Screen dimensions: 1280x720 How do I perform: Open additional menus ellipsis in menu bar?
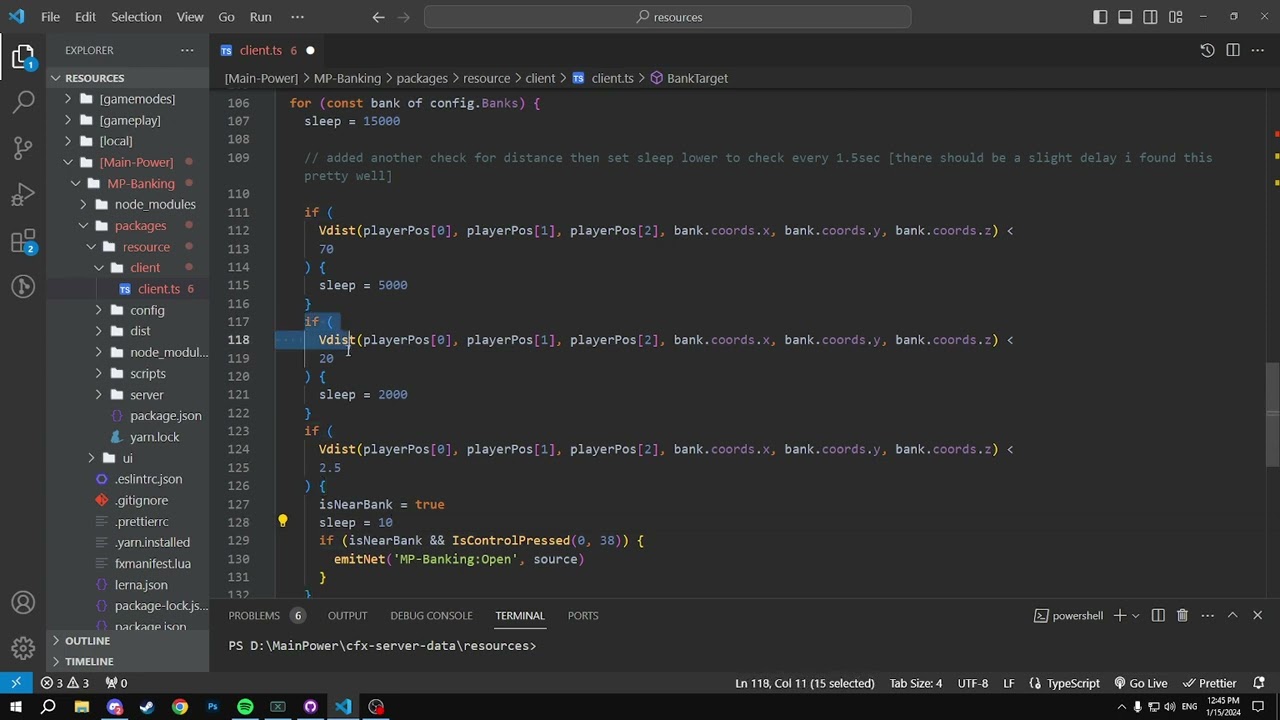pyautogui.click(x=297, y=17)
